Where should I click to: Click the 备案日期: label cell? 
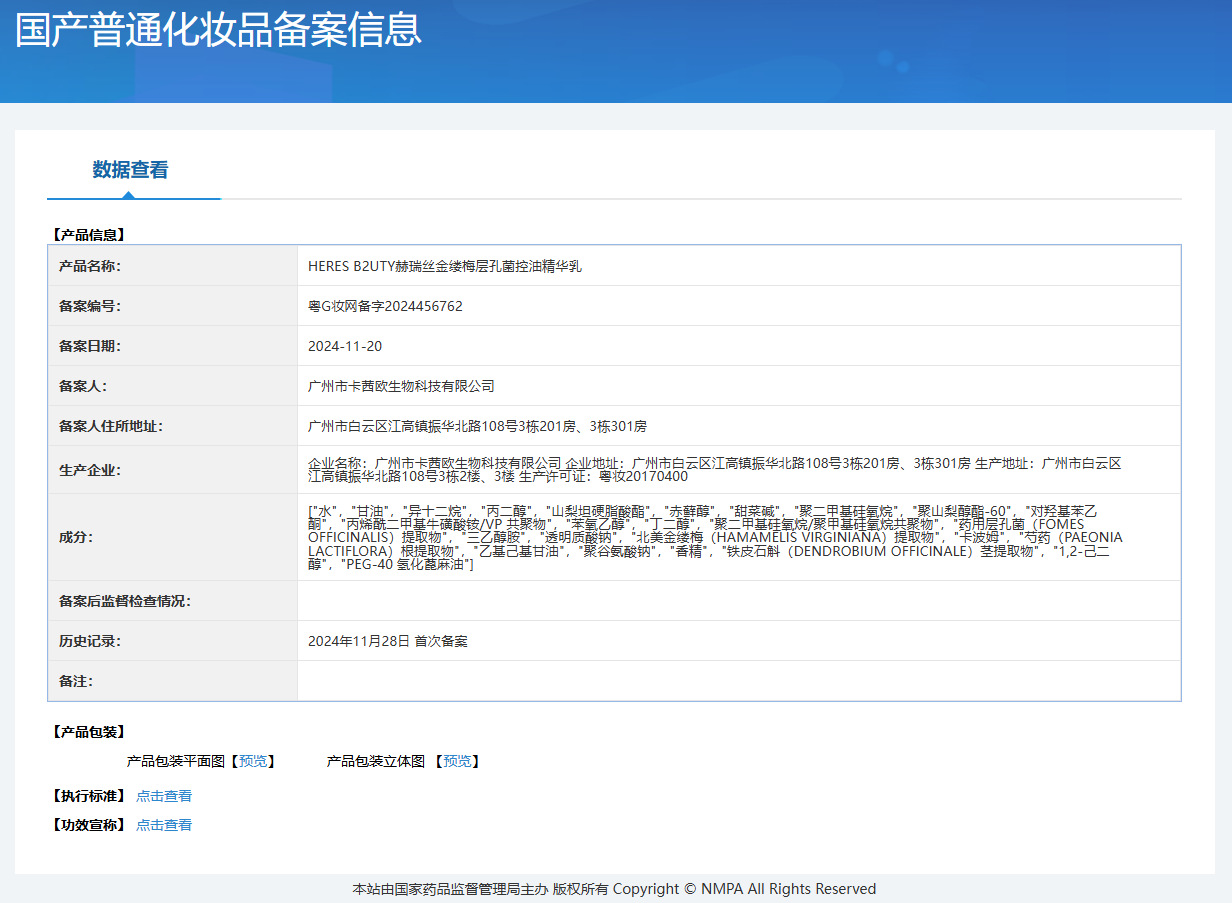pos(173,346)
